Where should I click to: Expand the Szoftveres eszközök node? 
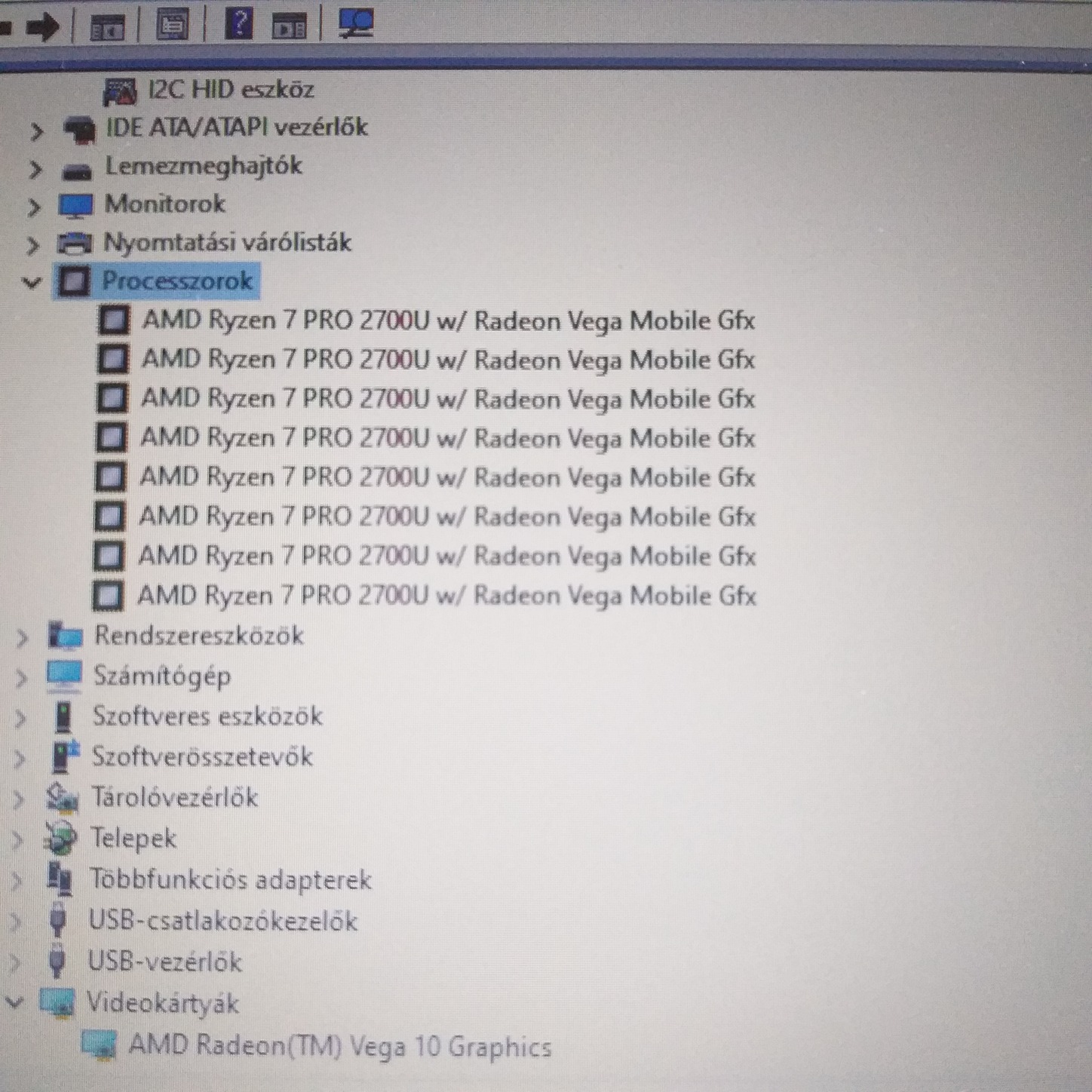[20, 718]
